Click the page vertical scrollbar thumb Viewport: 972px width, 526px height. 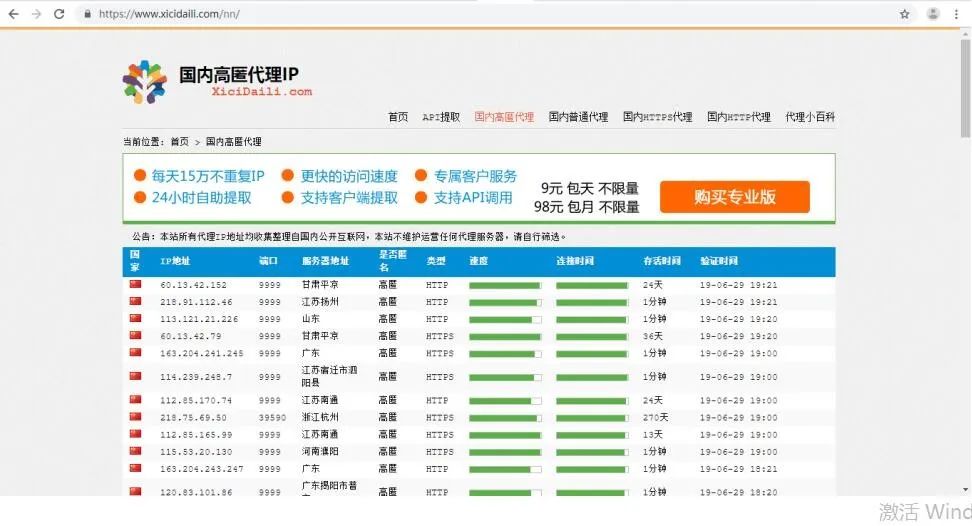[x=965, y=88]
